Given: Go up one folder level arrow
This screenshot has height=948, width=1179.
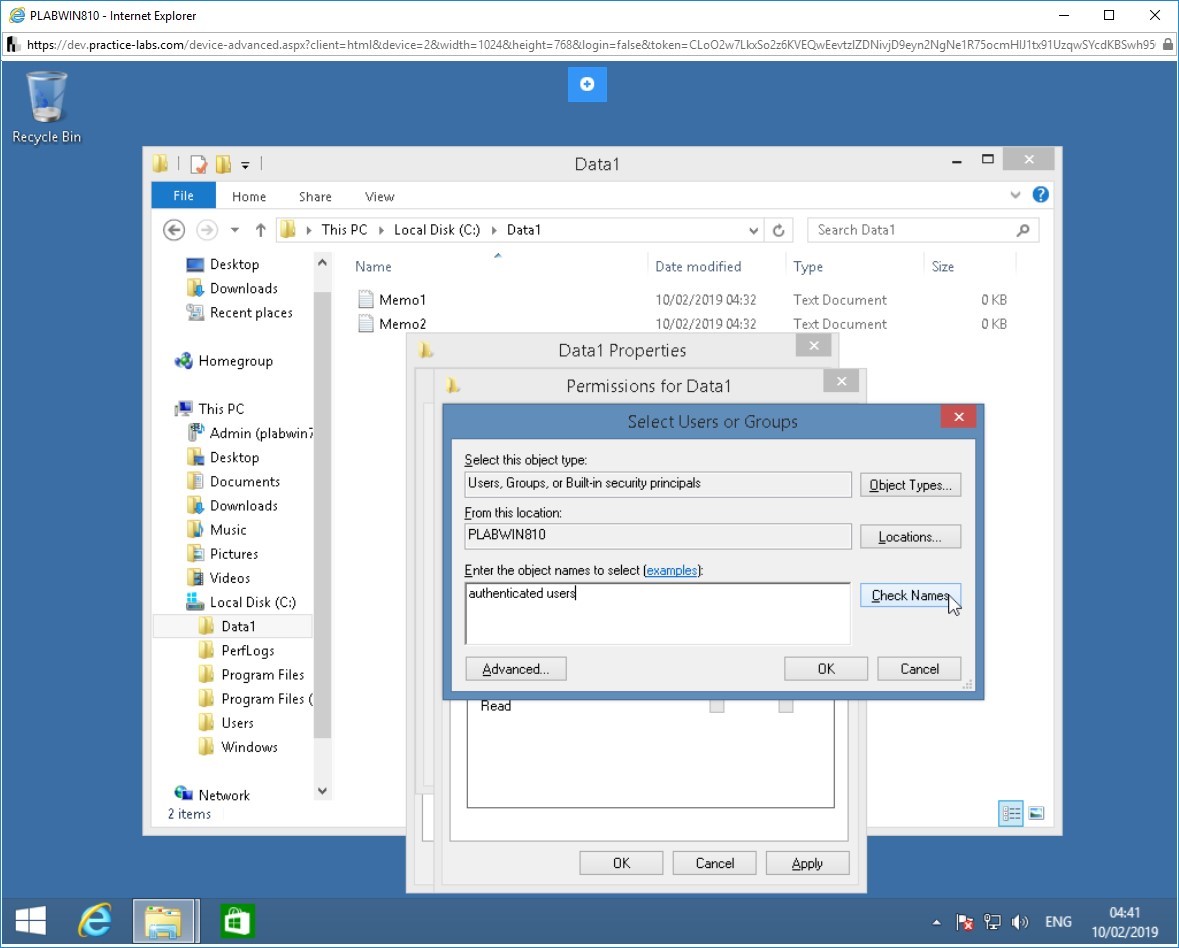Looking at the screenshot, I should tap(260, 230).
